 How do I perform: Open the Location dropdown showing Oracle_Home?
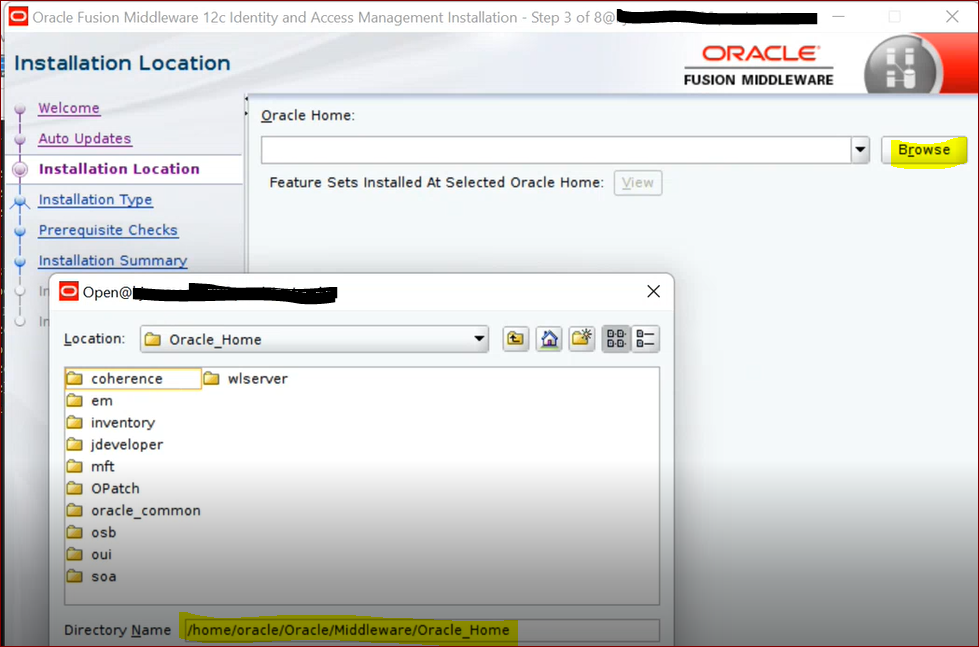tap(314, 339)
